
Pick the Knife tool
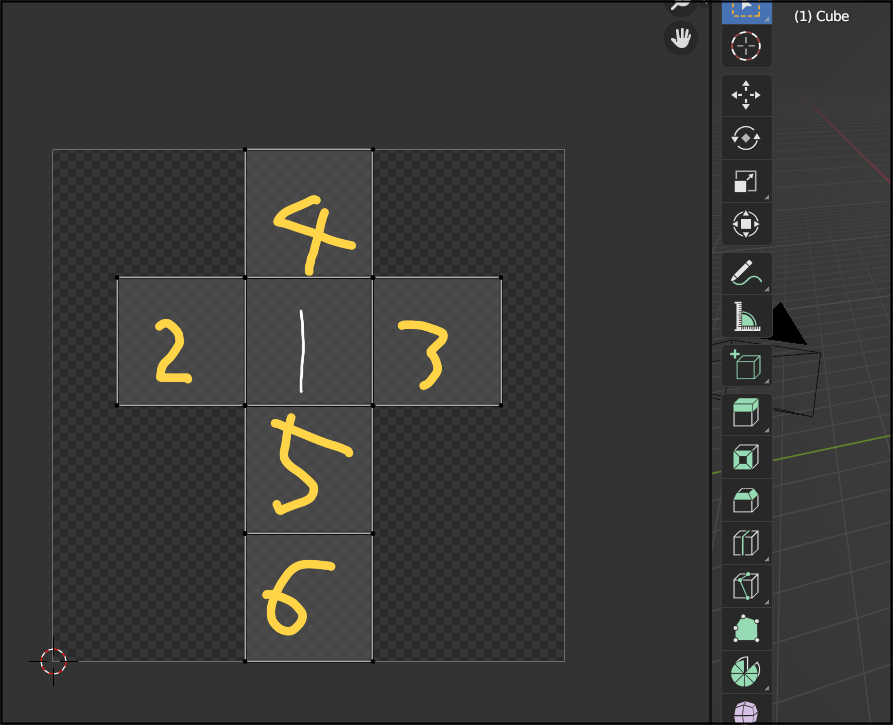(747, 586)
